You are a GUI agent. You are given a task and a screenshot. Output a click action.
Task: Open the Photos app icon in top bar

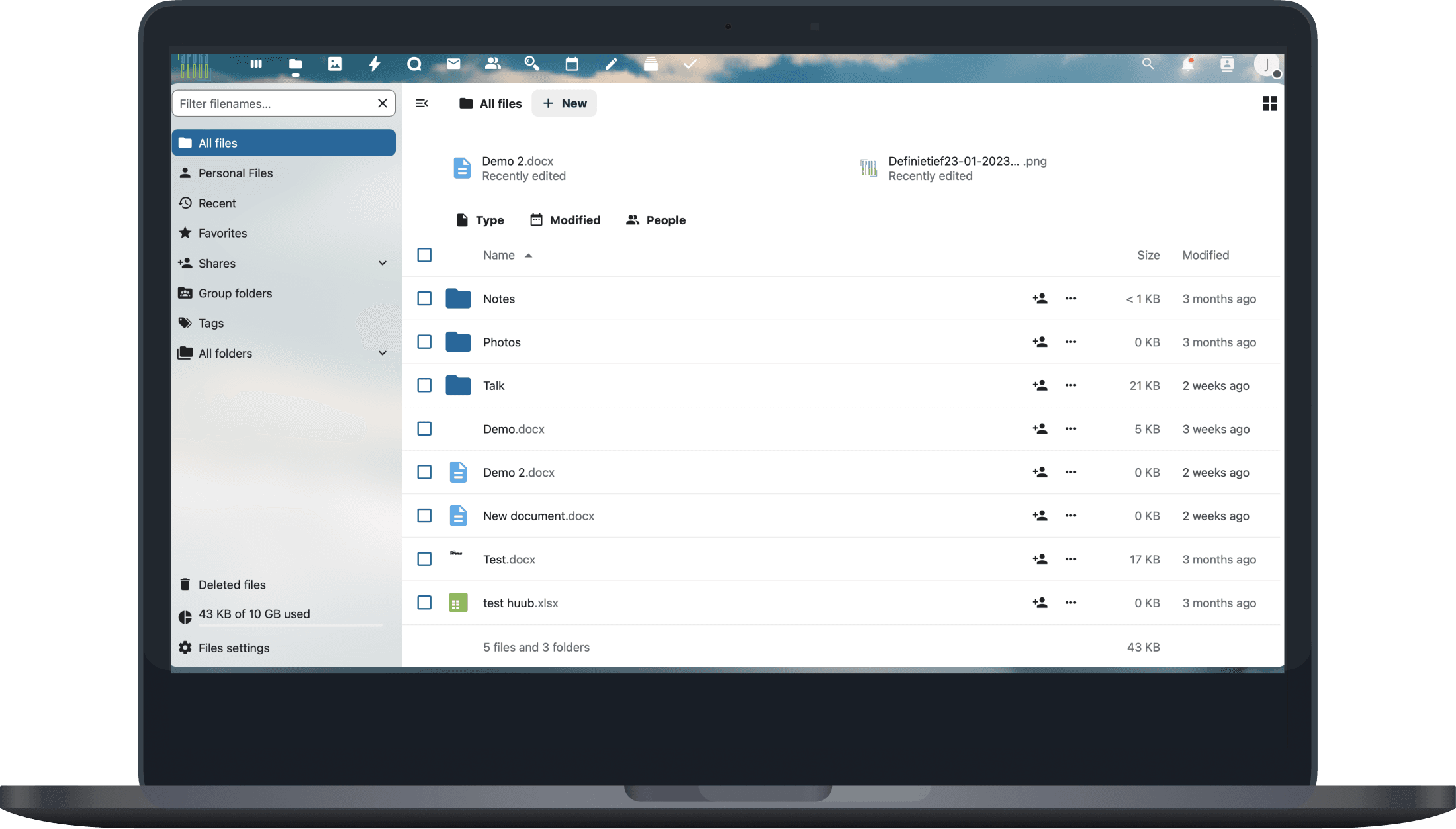point(335,64)
